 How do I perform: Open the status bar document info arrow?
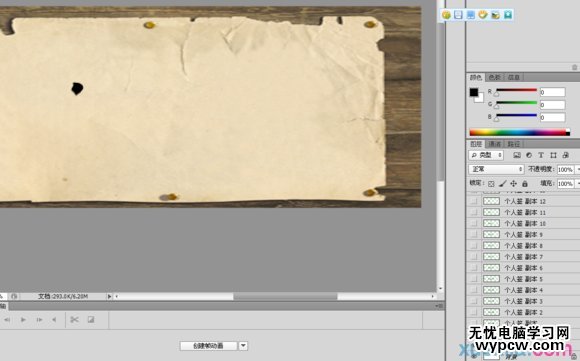109,296
